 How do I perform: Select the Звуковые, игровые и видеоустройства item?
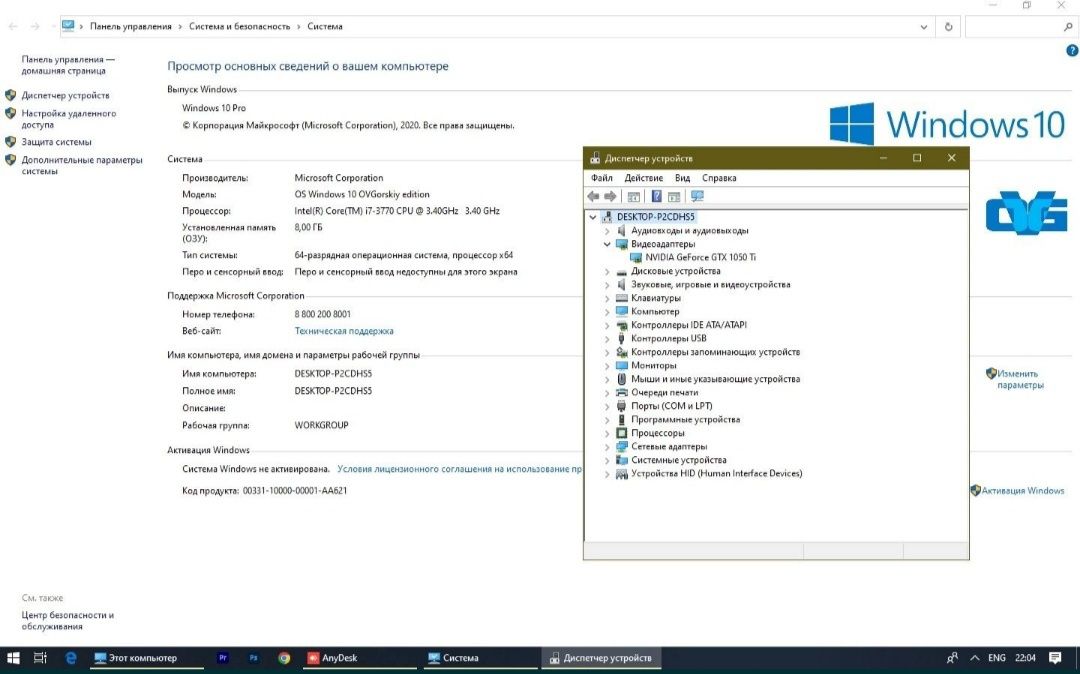coord(710,284)
